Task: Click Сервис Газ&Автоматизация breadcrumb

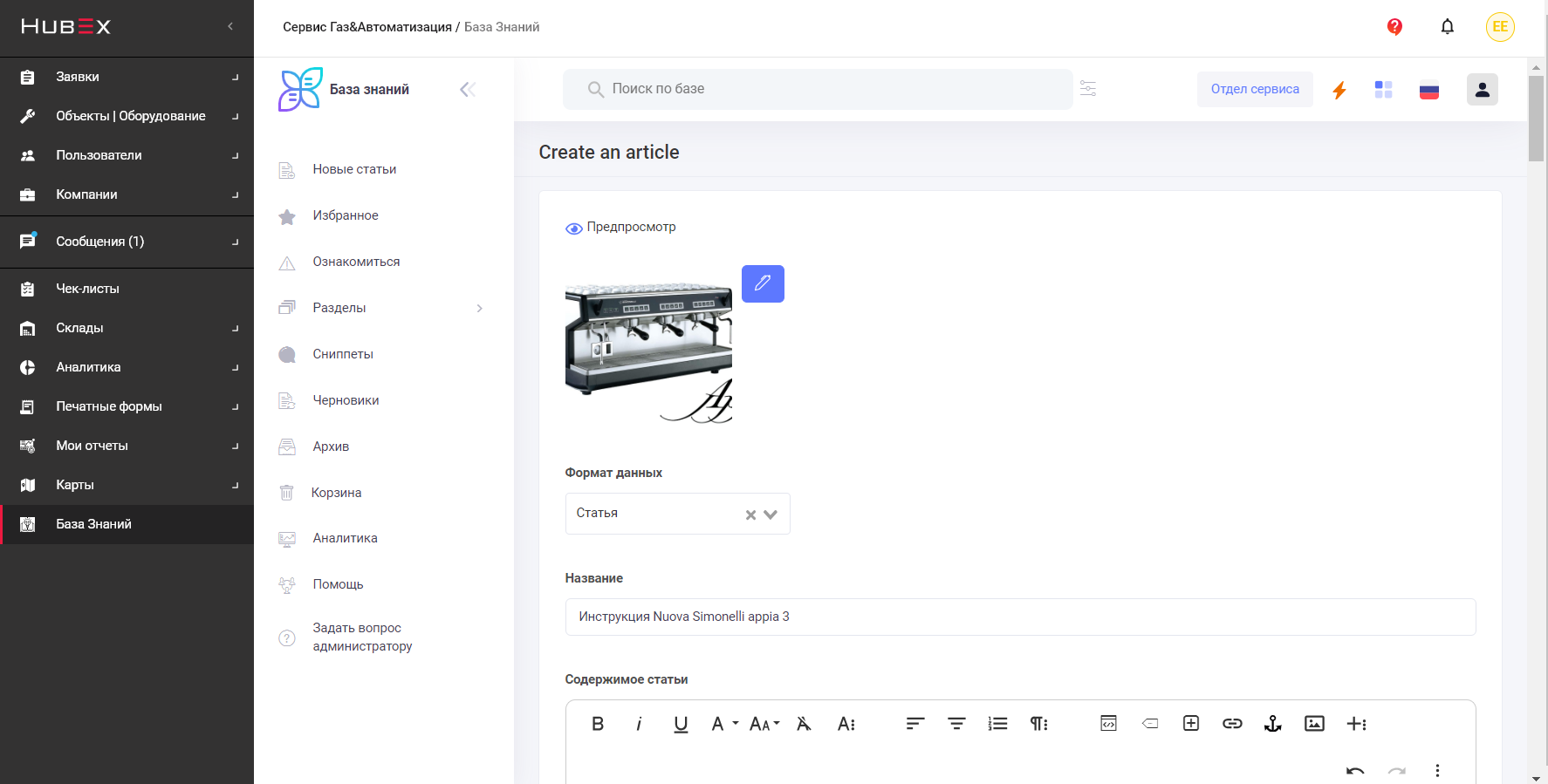Action: tap(367, 27)
